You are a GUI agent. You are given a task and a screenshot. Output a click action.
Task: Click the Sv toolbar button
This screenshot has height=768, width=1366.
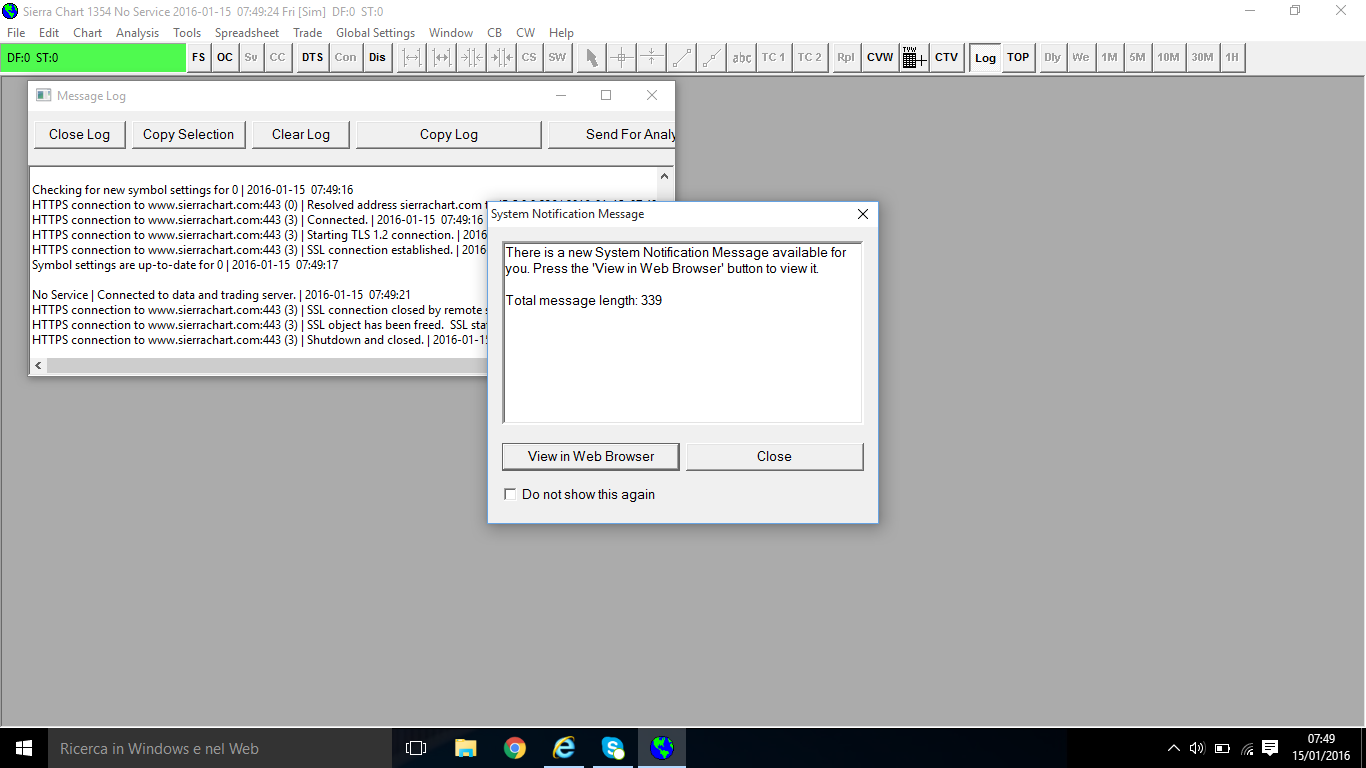coord(251,57)
